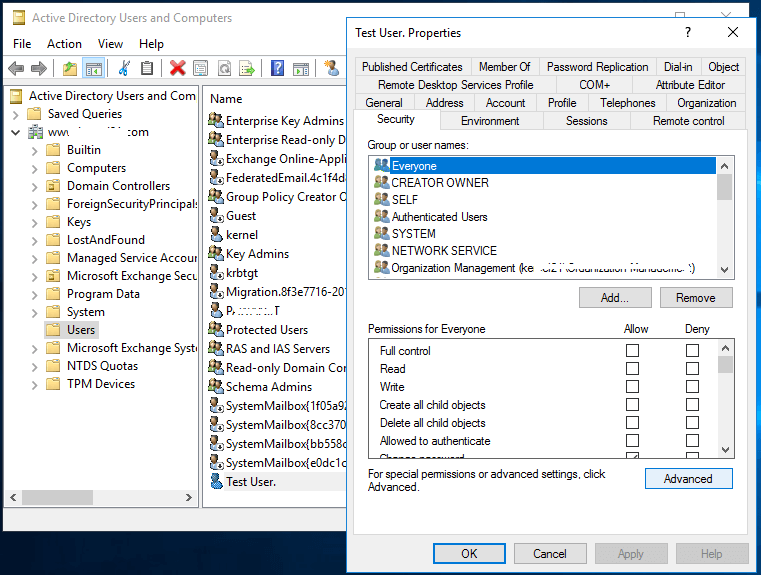
Task: Click the dialog help question mark
Action: pos(688,33)
